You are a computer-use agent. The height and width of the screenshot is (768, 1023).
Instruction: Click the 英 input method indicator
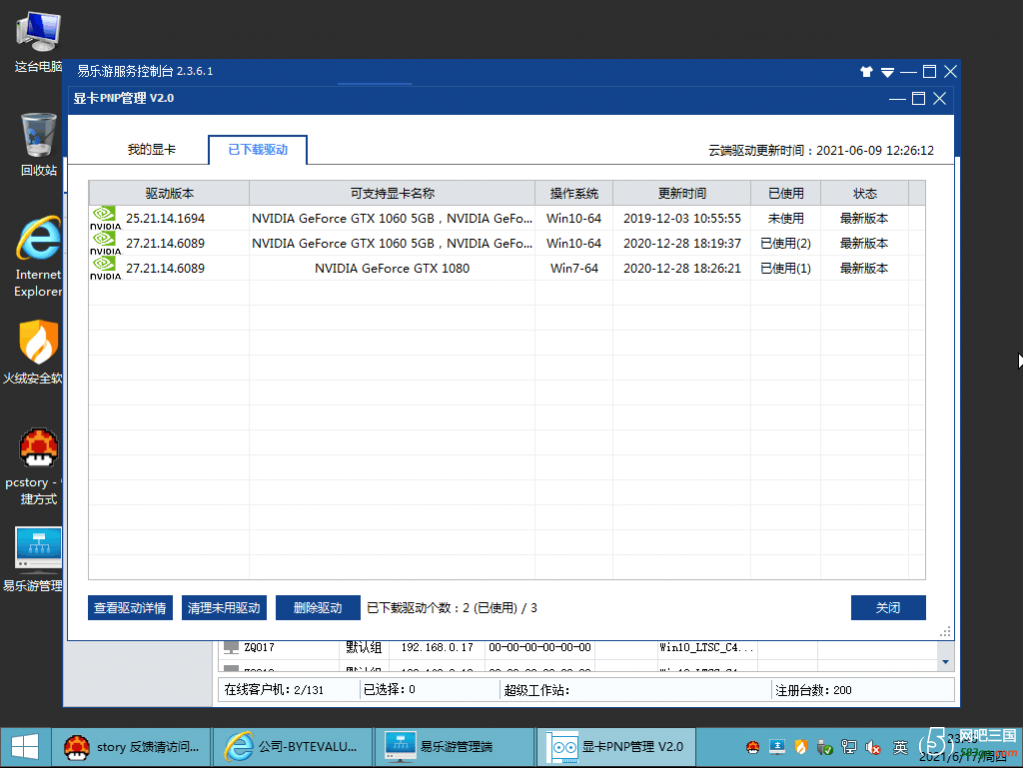(900, 747)
